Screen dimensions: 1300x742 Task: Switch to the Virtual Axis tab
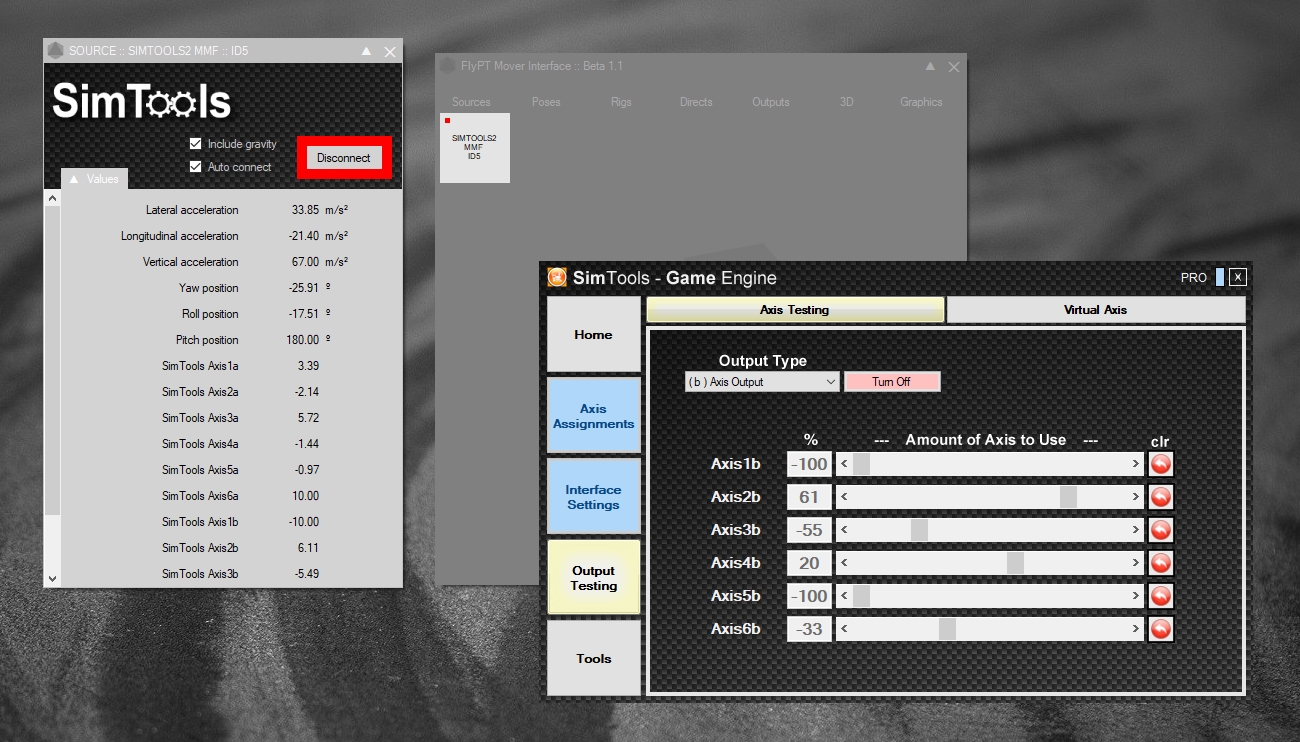[1096, 310]
